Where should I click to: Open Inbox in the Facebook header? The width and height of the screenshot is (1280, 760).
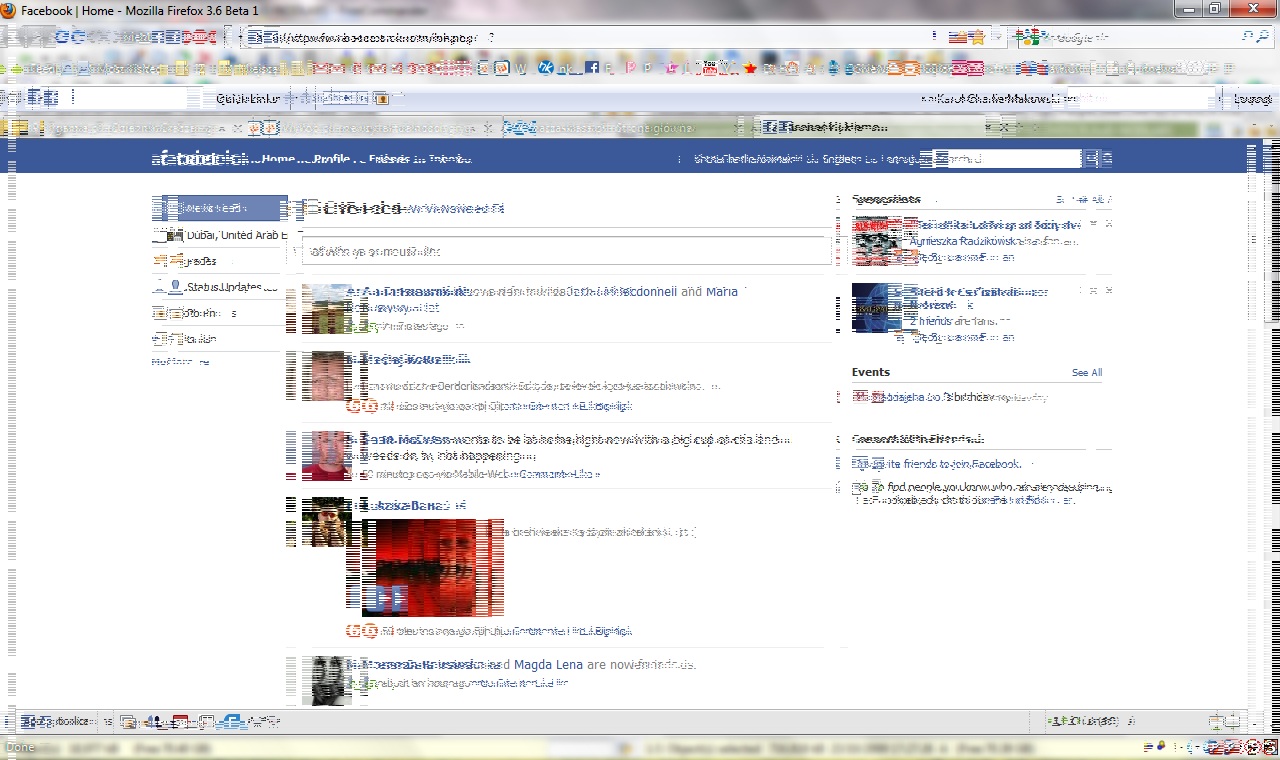(x=449, y=159)
